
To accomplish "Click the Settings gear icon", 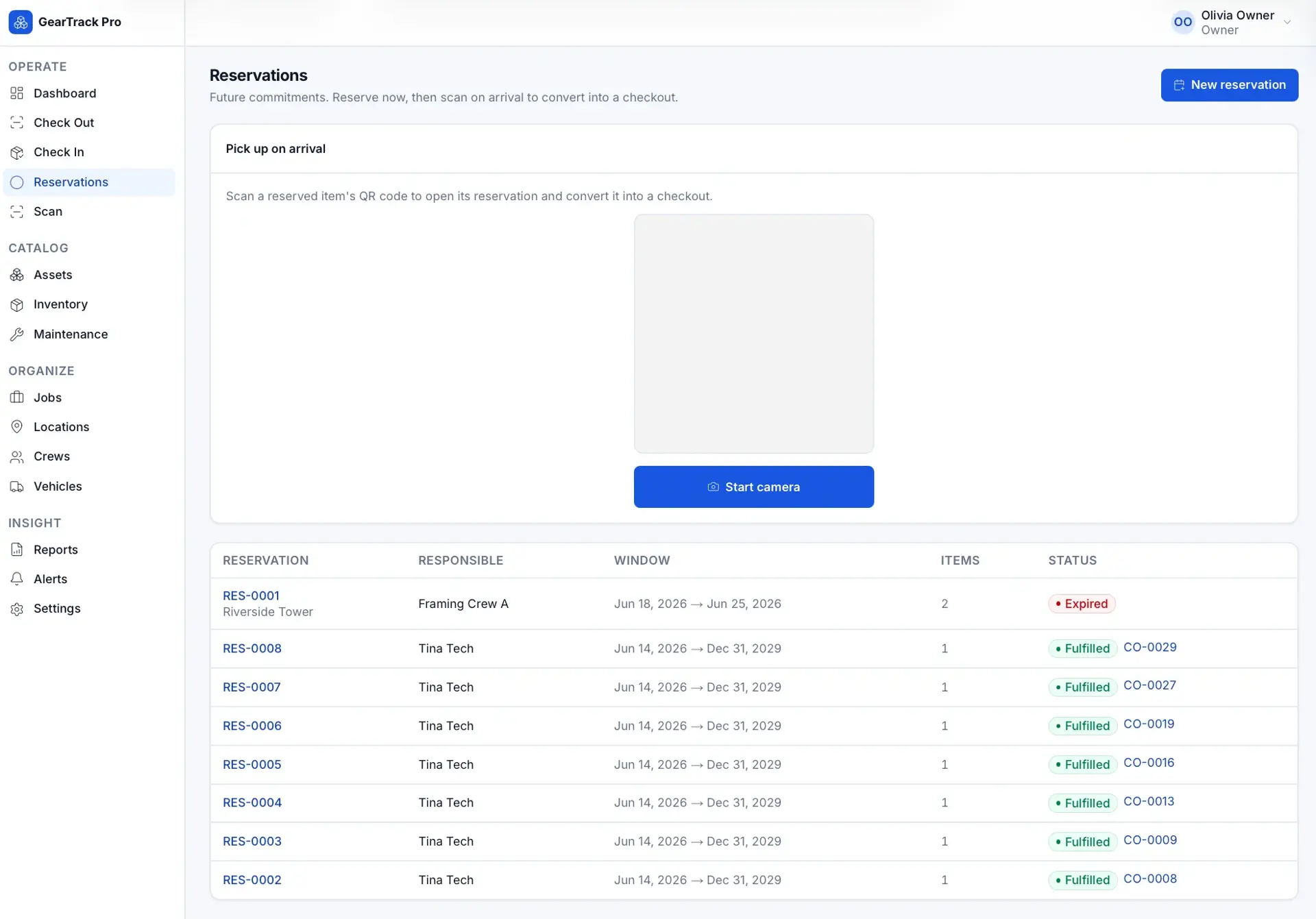I will 17,609.
